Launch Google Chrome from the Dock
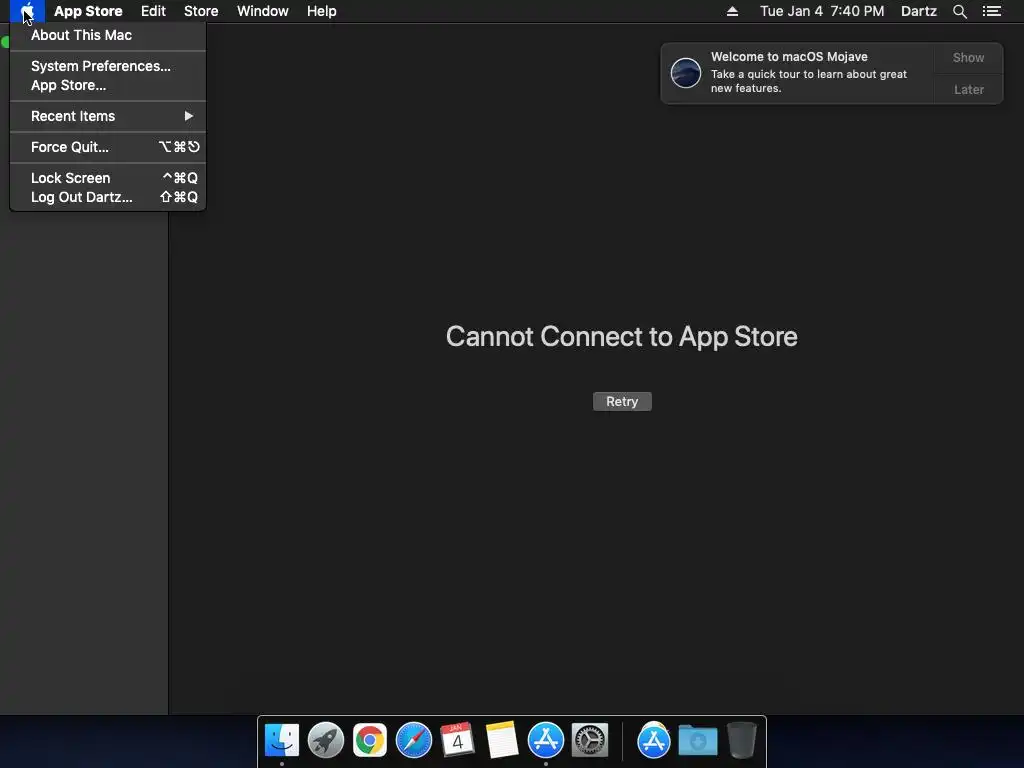The image size is (1024, 768). pyautogui.click(x=370, y=740)
